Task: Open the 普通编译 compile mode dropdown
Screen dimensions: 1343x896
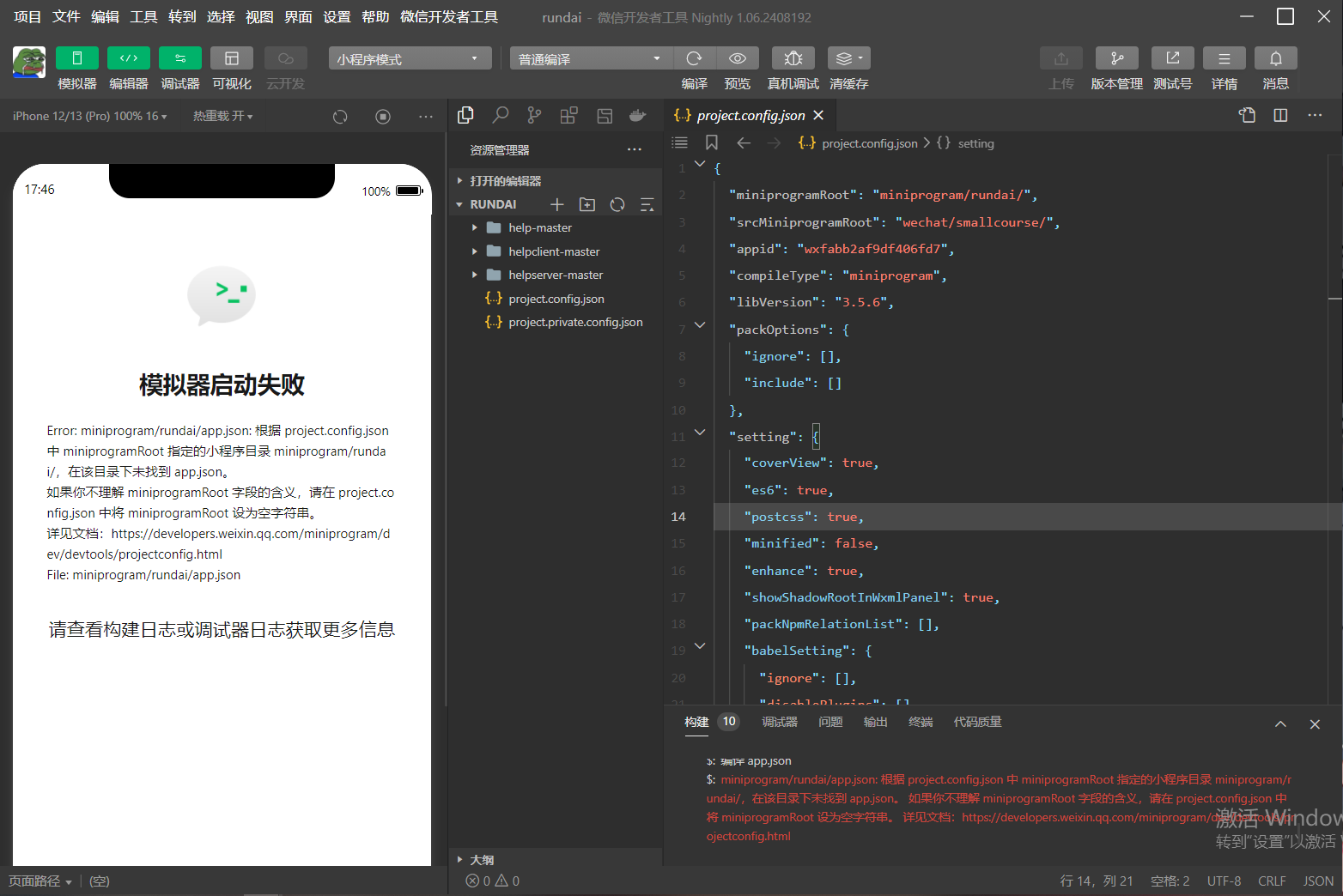Action: click(592, 58)
